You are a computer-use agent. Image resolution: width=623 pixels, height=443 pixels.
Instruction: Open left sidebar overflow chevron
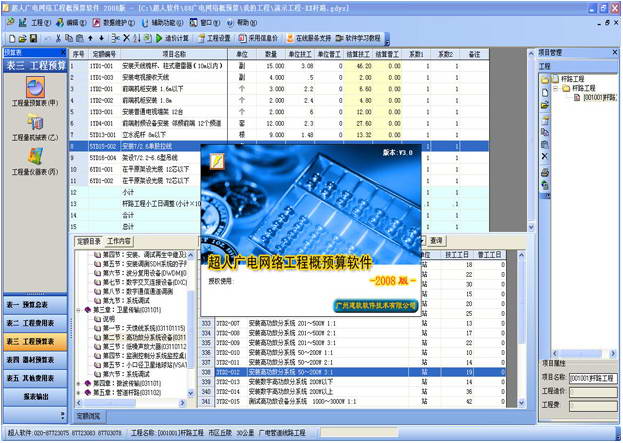point(62,416)
